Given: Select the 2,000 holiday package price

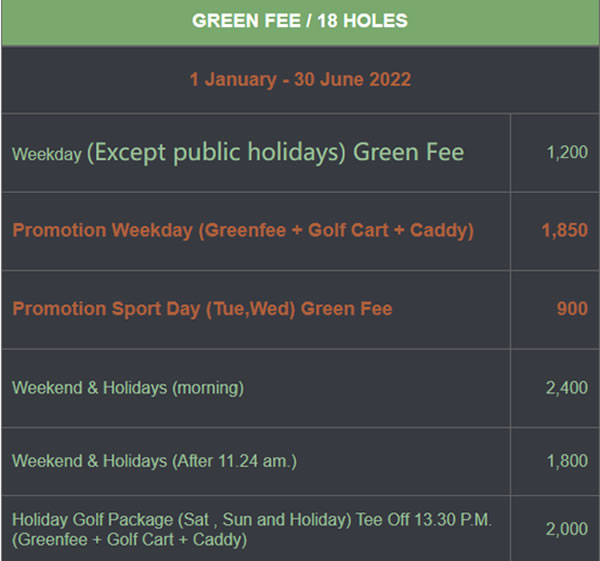Looking at the screenshot, I should click(x=566, y=529).
